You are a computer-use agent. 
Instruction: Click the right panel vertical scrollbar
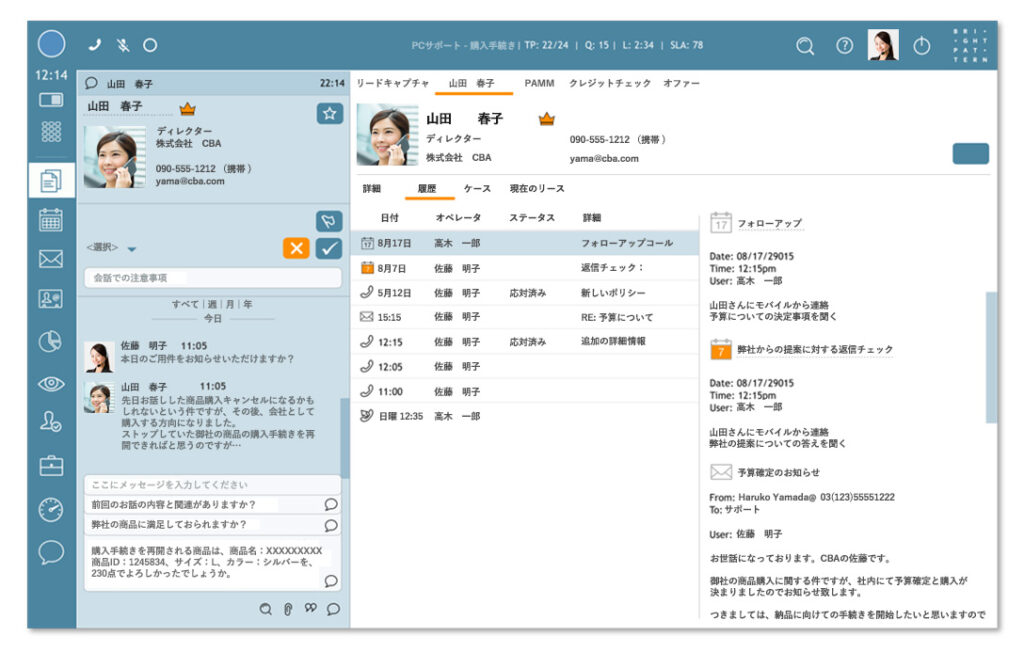pos(991,357)
